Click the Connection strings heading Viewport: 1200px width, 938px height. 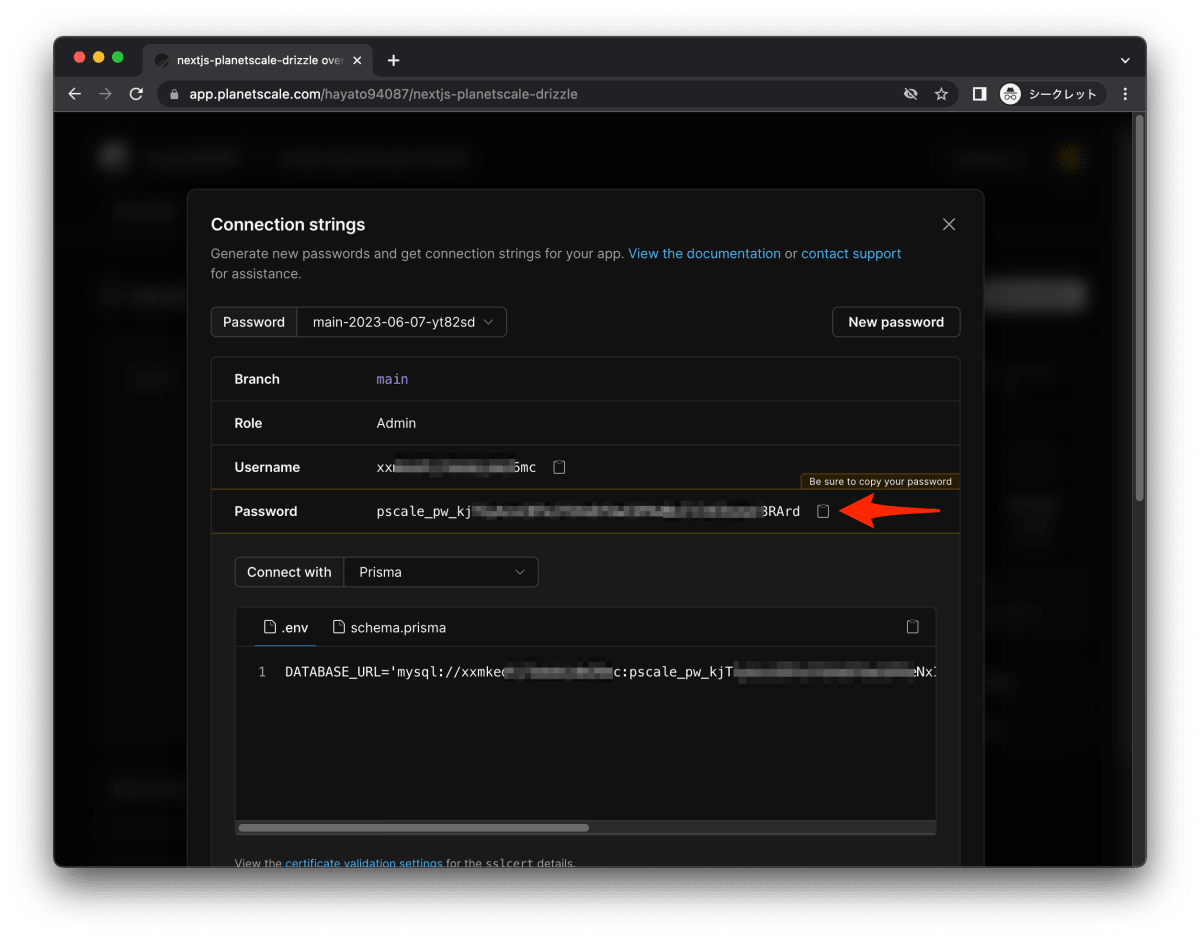pyautogui.click(x=288, y=224)
